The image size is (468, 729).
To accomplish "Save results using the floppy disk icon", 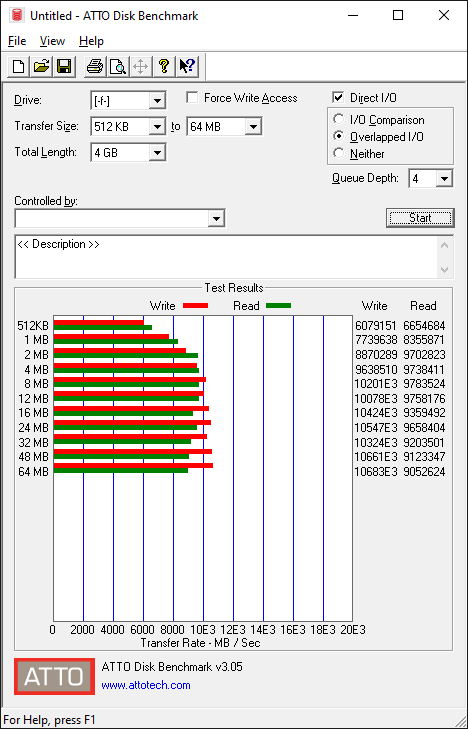I will [x=64, y=66].
